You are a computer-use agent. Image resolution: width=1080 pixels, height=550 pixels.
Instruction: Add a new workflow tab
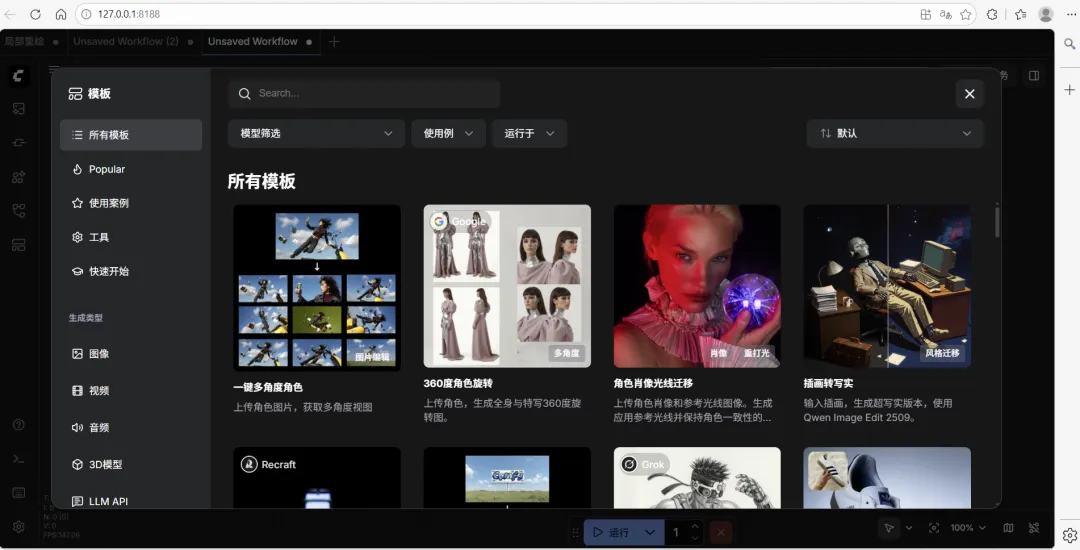click(x=334, y=42)
